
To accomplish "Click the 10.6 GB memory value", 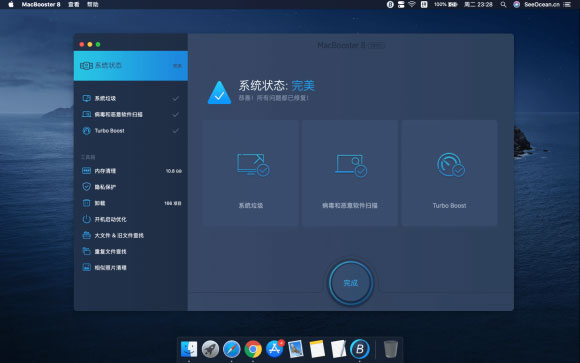I will coord(173,171).
